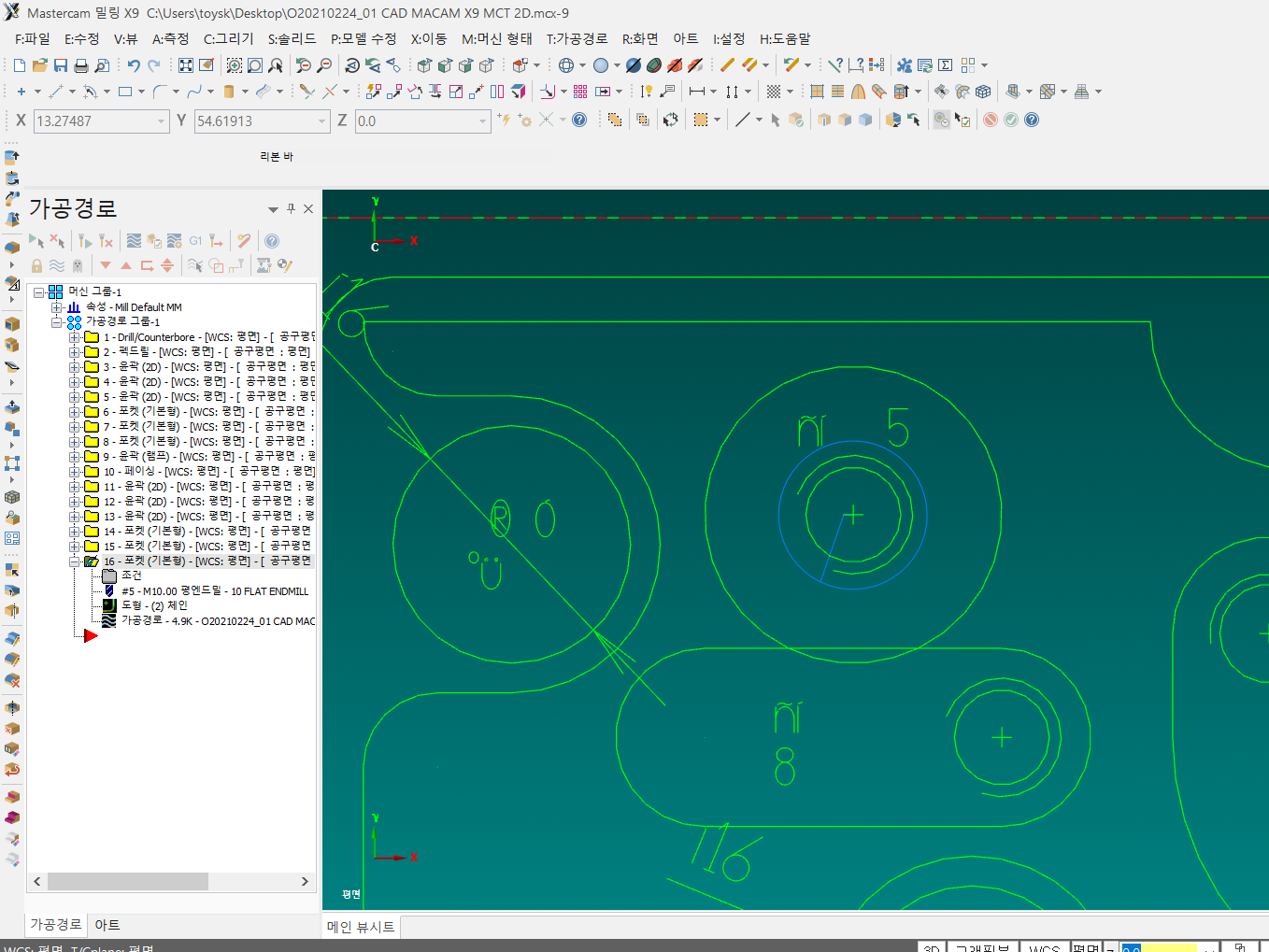Expand operation 1 Drill/Counterbore
Screen dimensions: 1269x952
pos(75,337)
